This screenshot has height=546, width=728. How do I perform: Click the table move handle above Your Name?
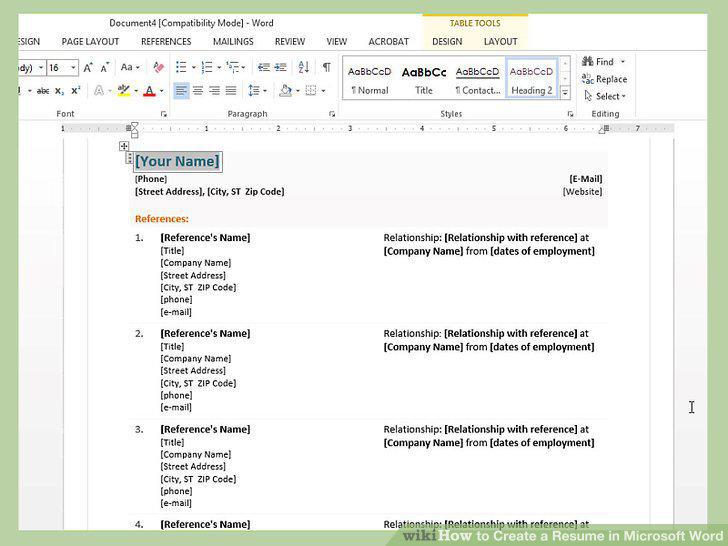[x=124, y=146]
